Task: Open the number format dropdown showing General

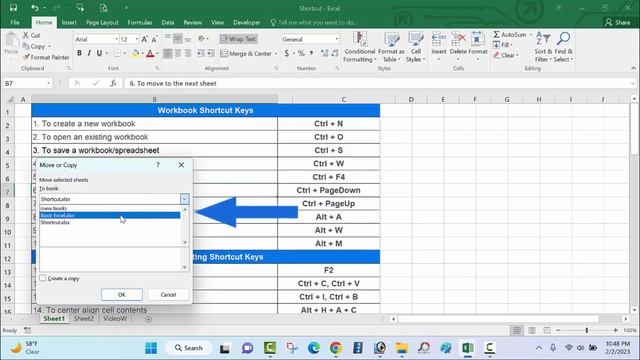Action: pyautogui.click(x=337, y=39)
